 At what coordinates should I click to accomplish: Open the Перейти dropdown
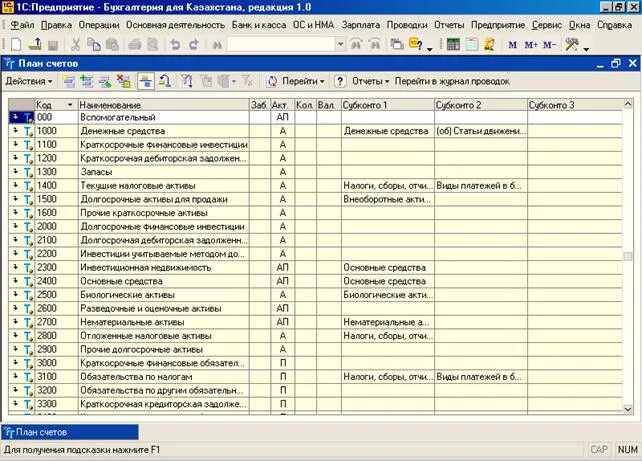303,81
